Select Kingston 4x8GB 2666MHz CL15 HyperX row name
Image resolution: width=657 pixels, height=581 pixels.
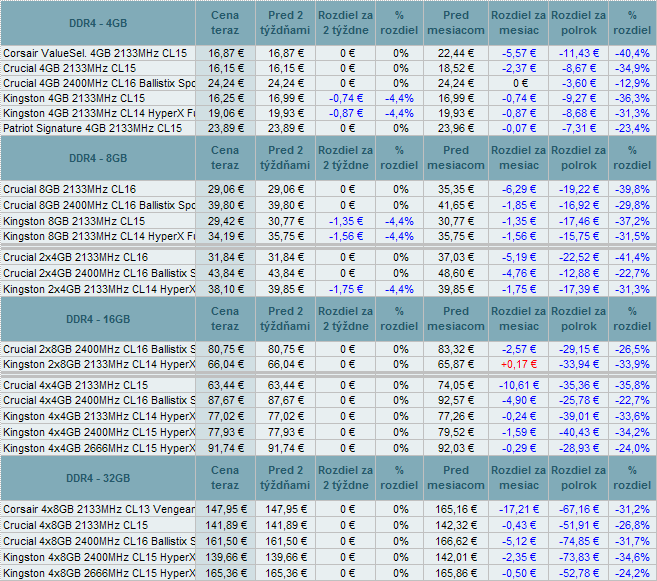[x=99, y=573]
